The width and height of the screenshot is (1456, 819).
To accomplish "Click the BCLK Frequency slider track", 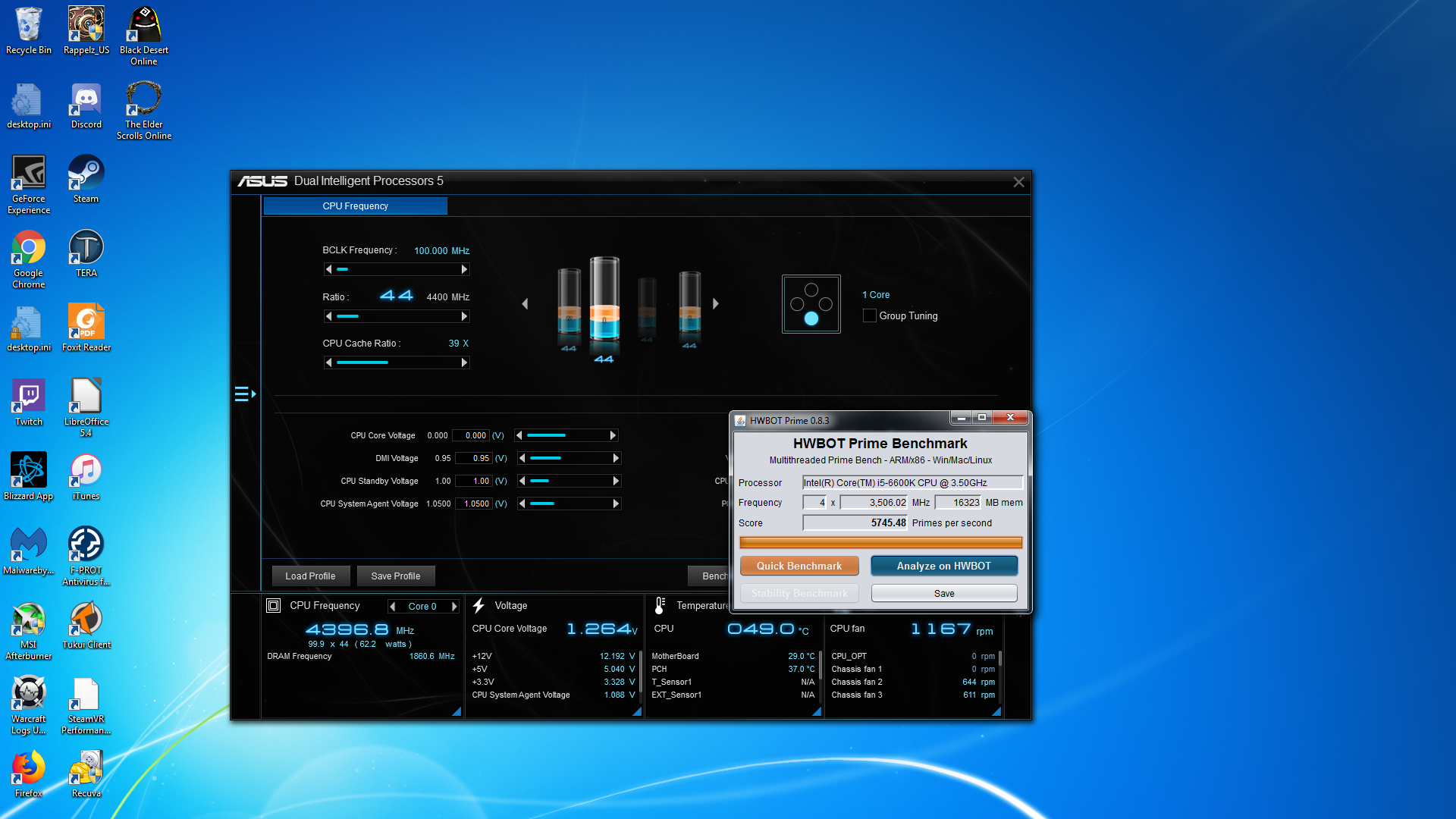I will (x=397, y=269).
